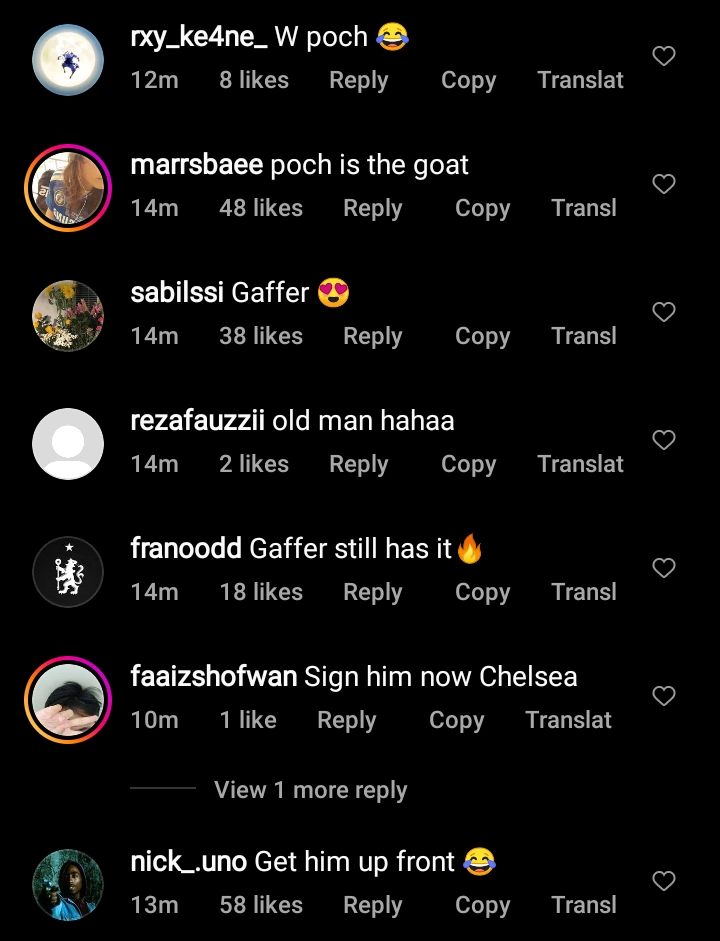Copy franoodd's Gaffer still has it comment

pyautogui.click(x=482, y=592)
